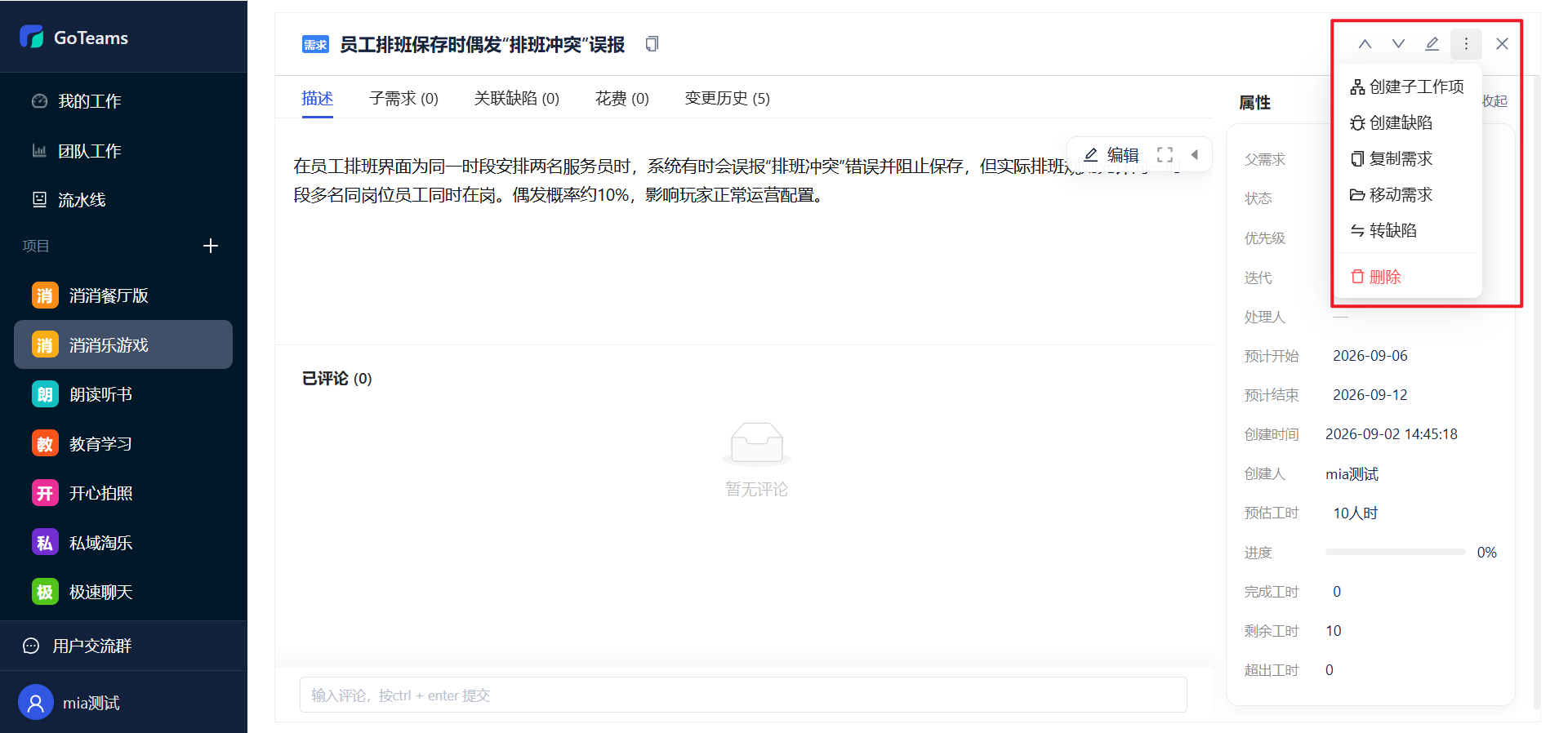The height and width of the screenshot is (733, 1568).
Task: Click the 预估工时 value 10人时
Action: point(1356,513)
